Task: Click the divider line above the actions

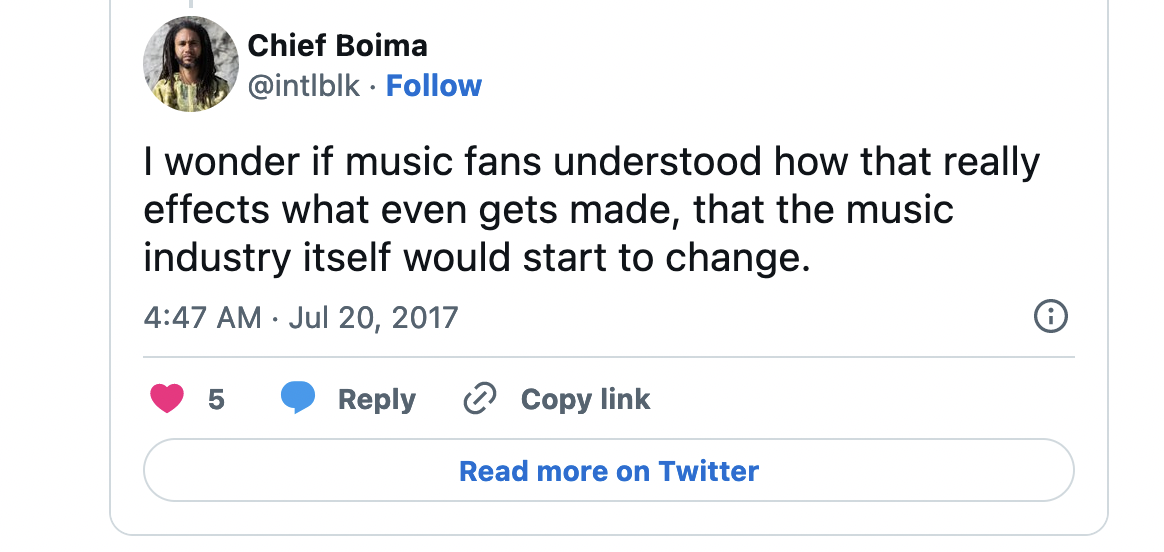Action: tap(608, 356)
